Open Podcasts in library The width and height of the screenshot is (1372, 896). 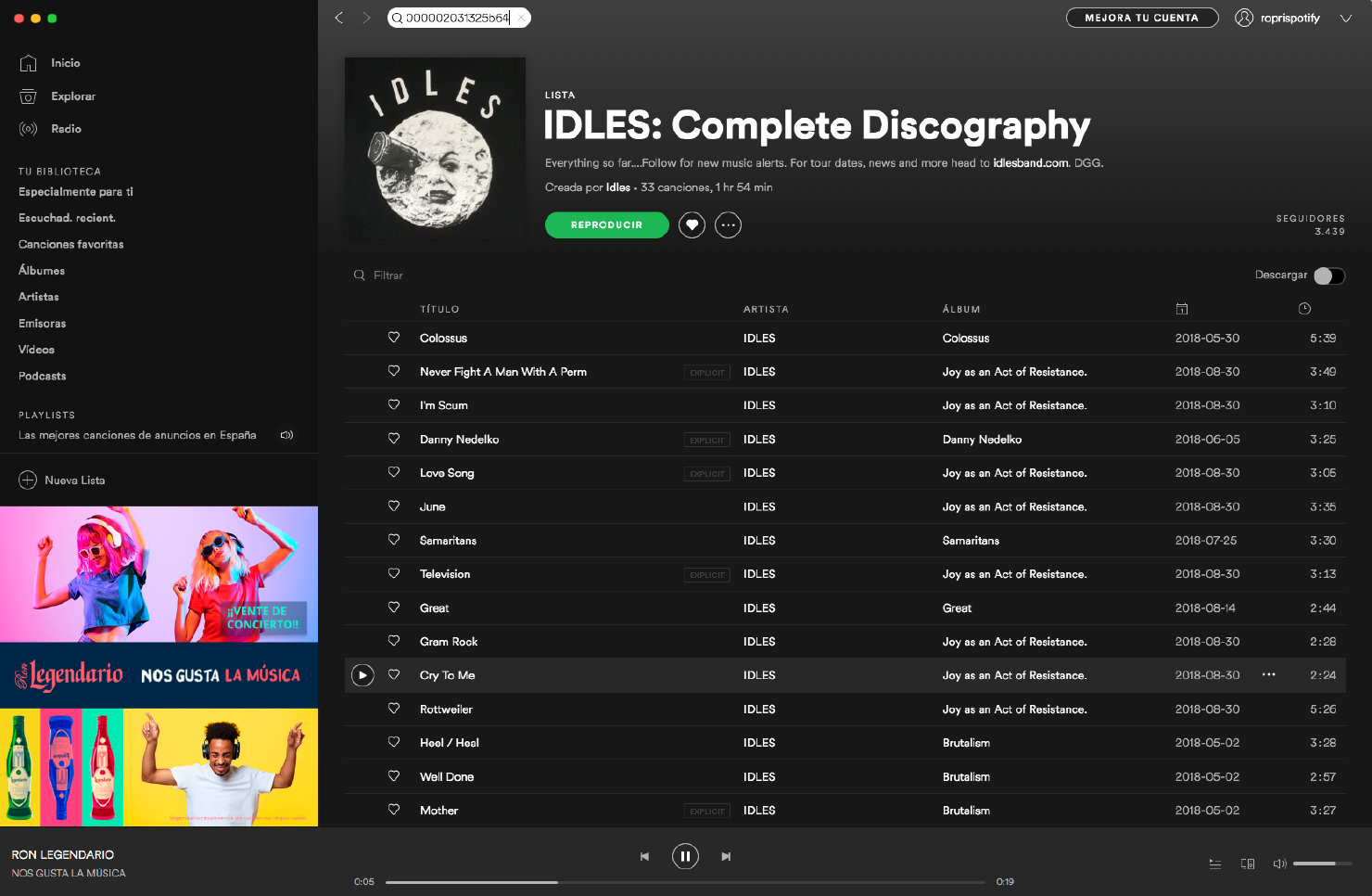[43, 376]
